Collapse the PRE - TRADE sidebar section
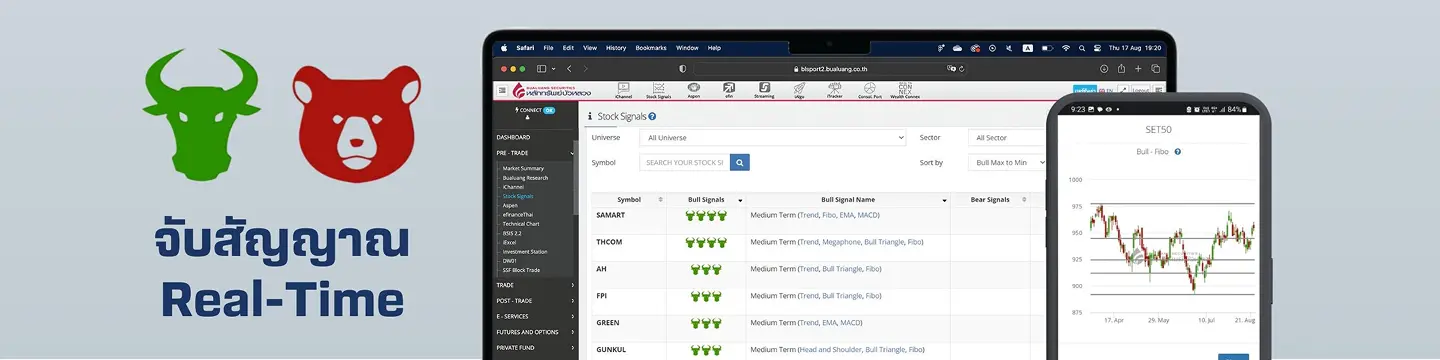This screenshot has width=1440, height=360. [536, 153]
